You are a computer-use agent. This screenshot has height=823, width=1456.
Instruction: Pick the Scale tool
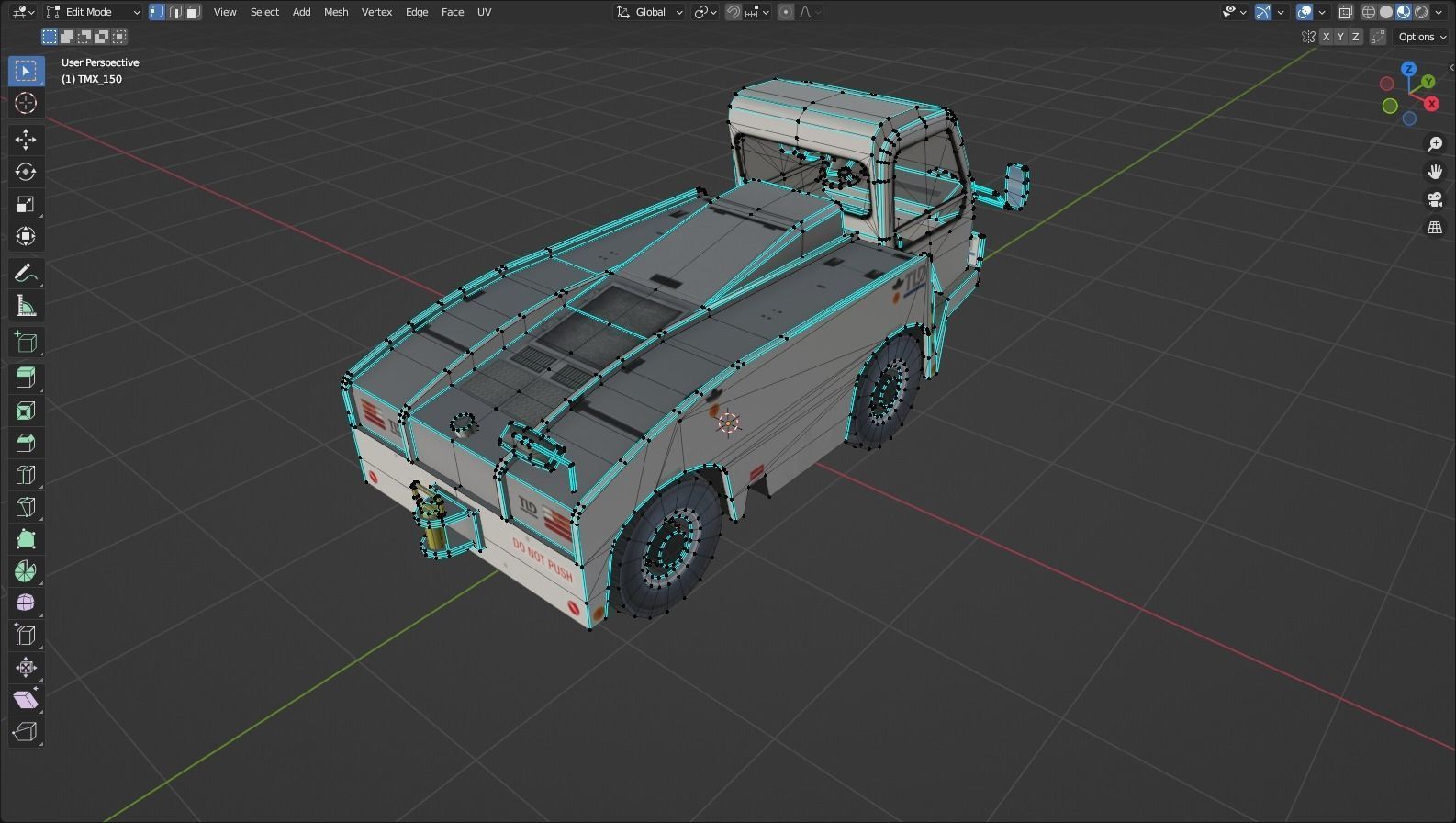26,204
